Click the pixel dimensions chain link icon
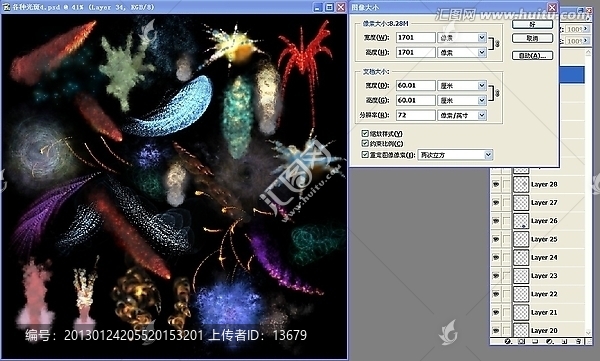This screenshot has width=600, height=361. (x=497, y=44)
